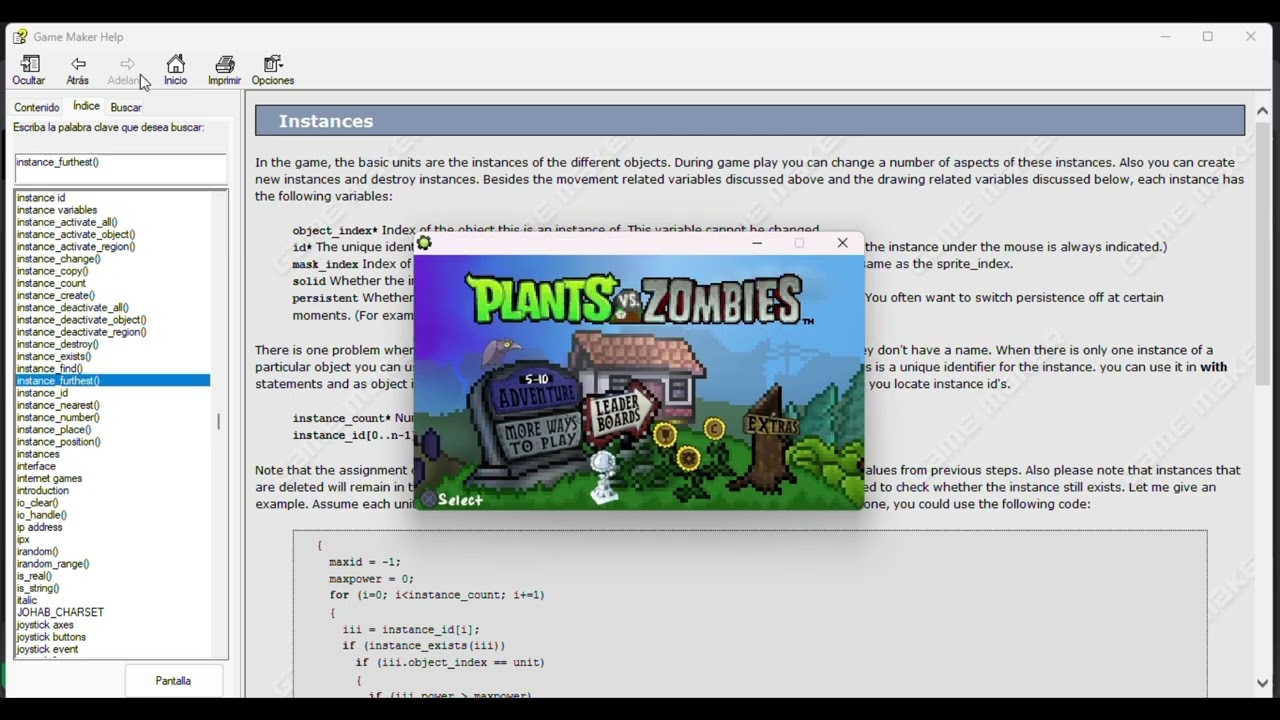1280x720 pixels.
Task: Click the Inicio home icon
Action: [176, 70]
